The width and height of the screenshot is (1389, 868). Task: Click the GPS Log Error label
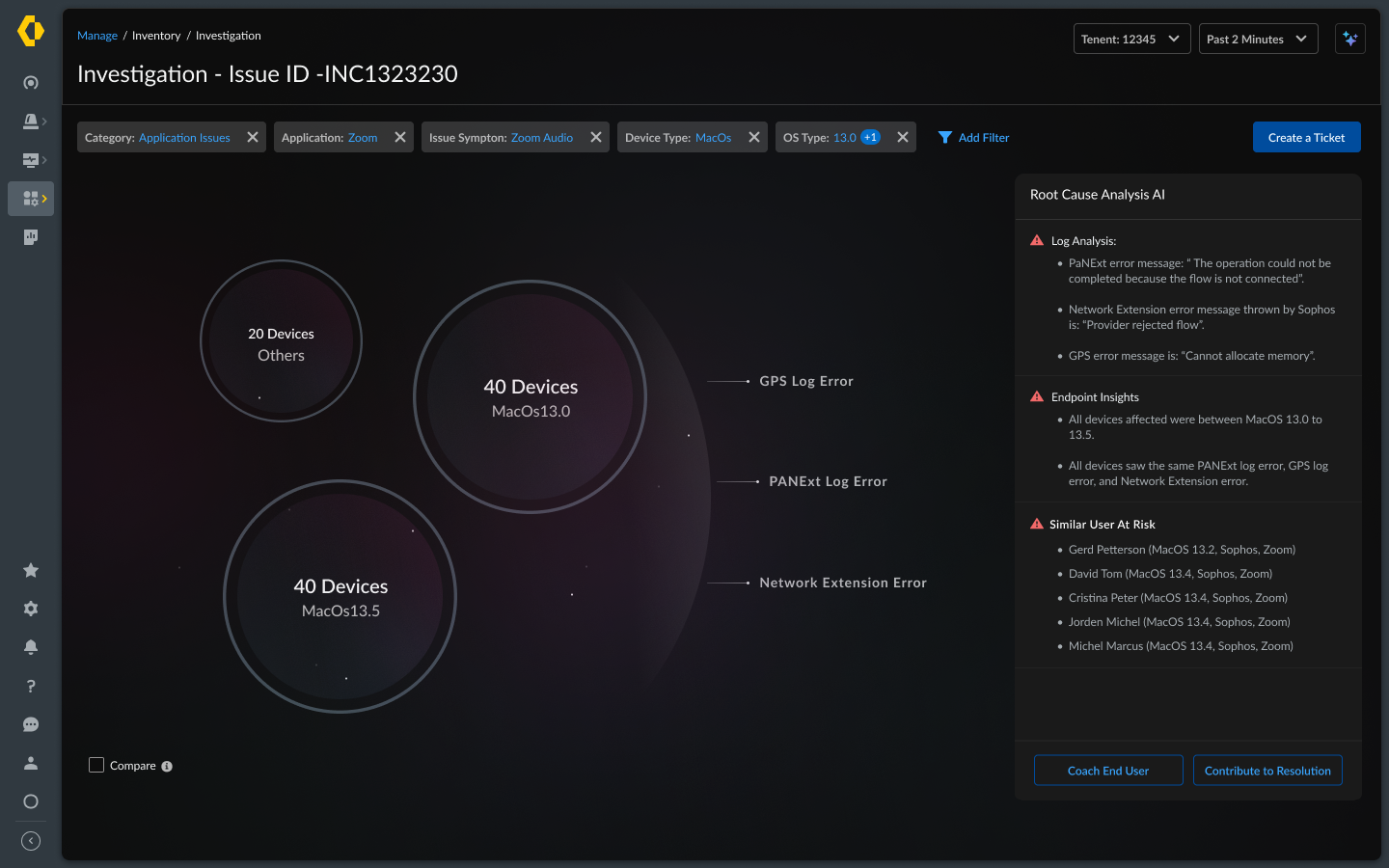point(806,381)
